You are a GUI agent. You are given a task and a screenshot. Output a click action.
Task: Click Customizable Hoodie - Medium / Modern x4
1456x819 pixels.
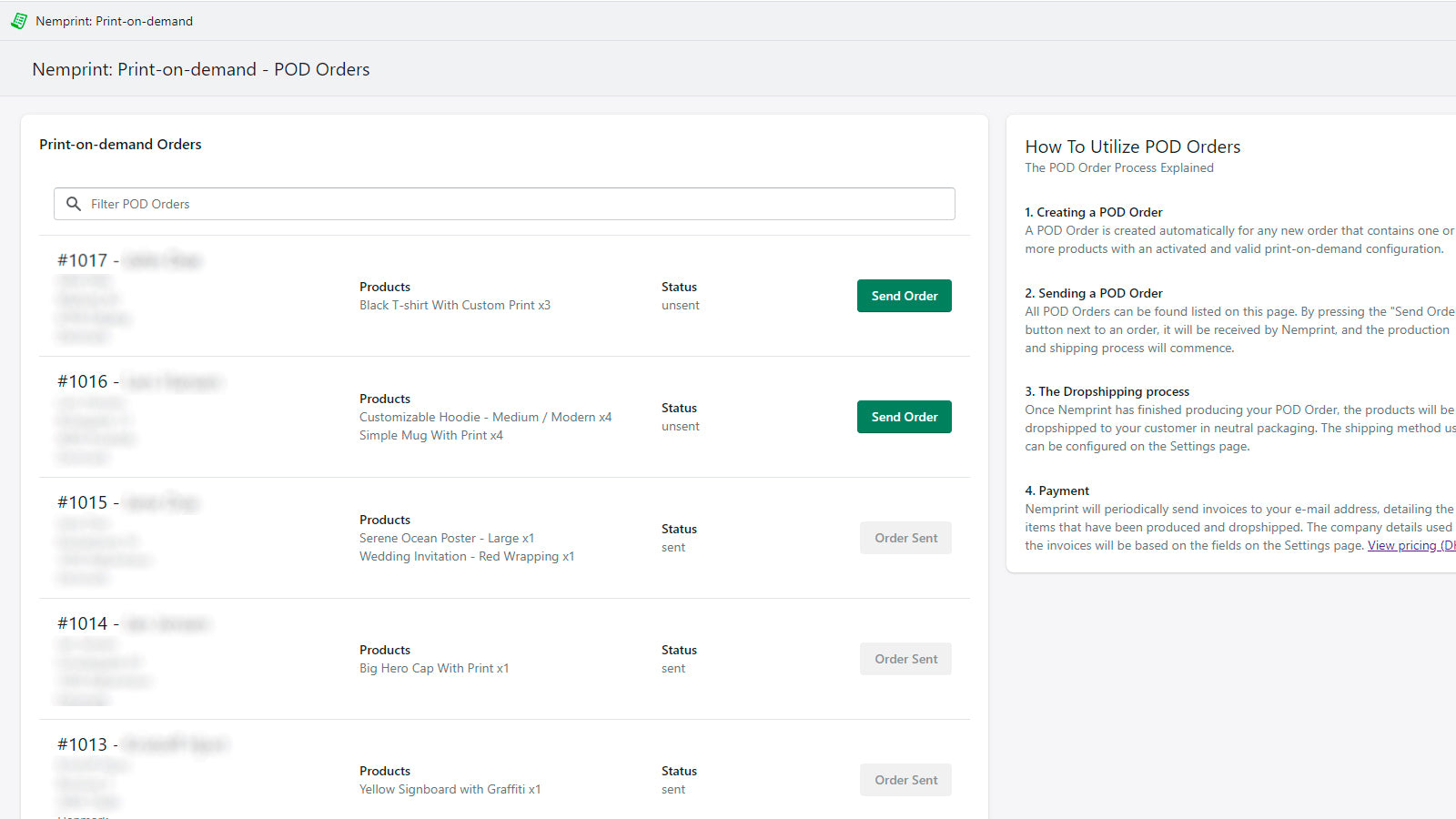(486, 417)
